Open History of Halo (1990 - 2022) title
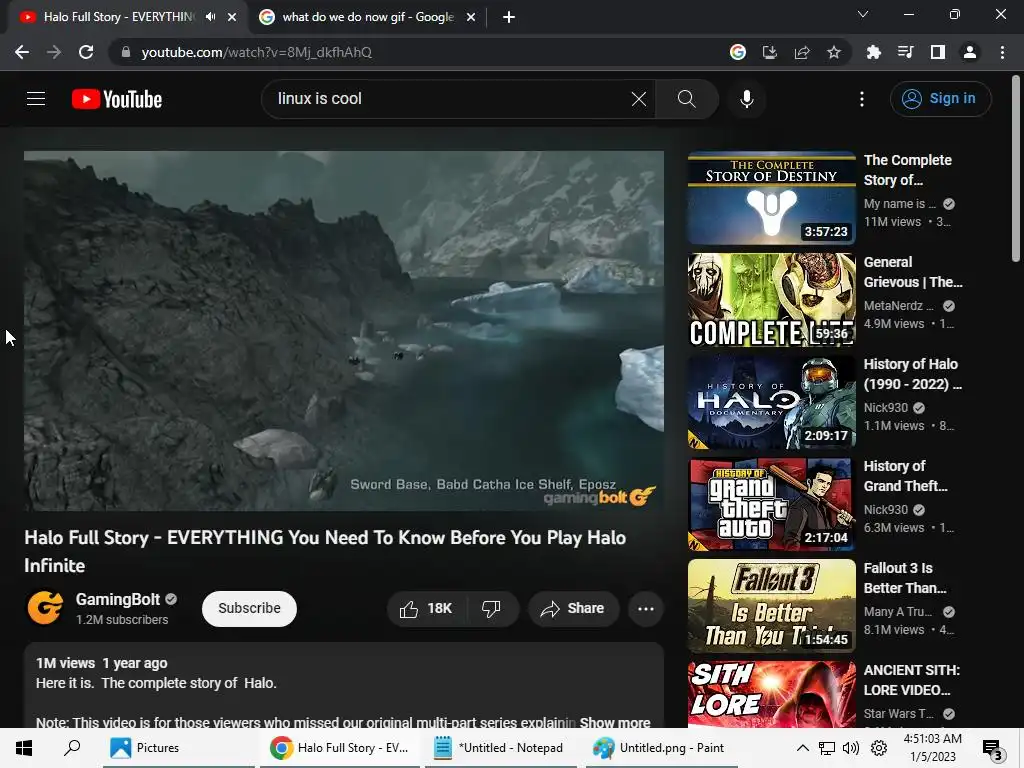1024x768 pixels. [x=912, y=374]
